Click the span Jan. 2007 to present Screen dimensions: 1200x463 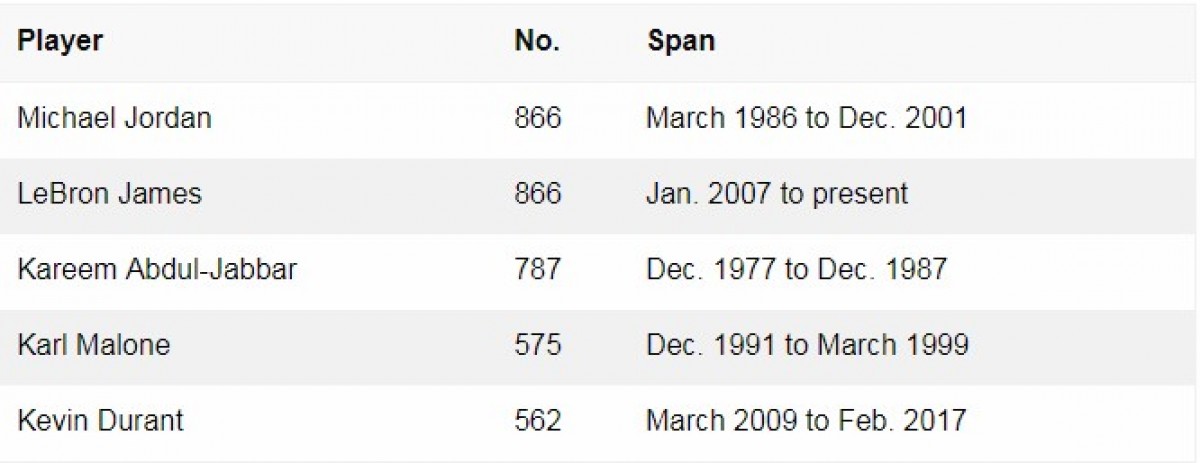(x=777, y=193)
